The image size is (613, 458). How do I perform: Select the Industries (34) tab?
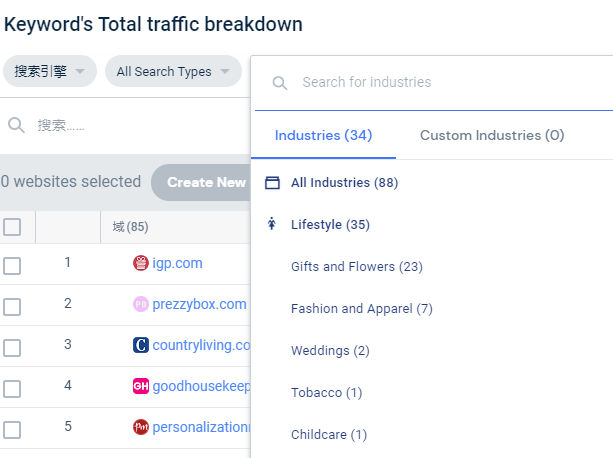[x=323, y=135]
